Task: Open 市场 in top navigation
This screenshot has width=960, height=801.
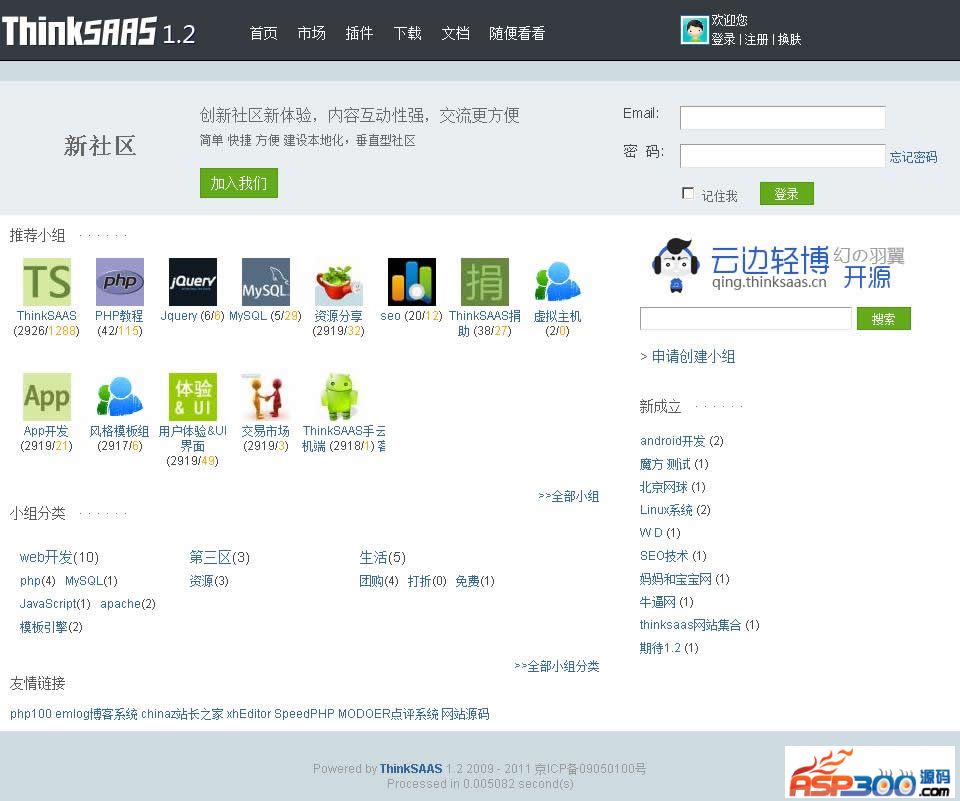Action: [x=311, y=33]
